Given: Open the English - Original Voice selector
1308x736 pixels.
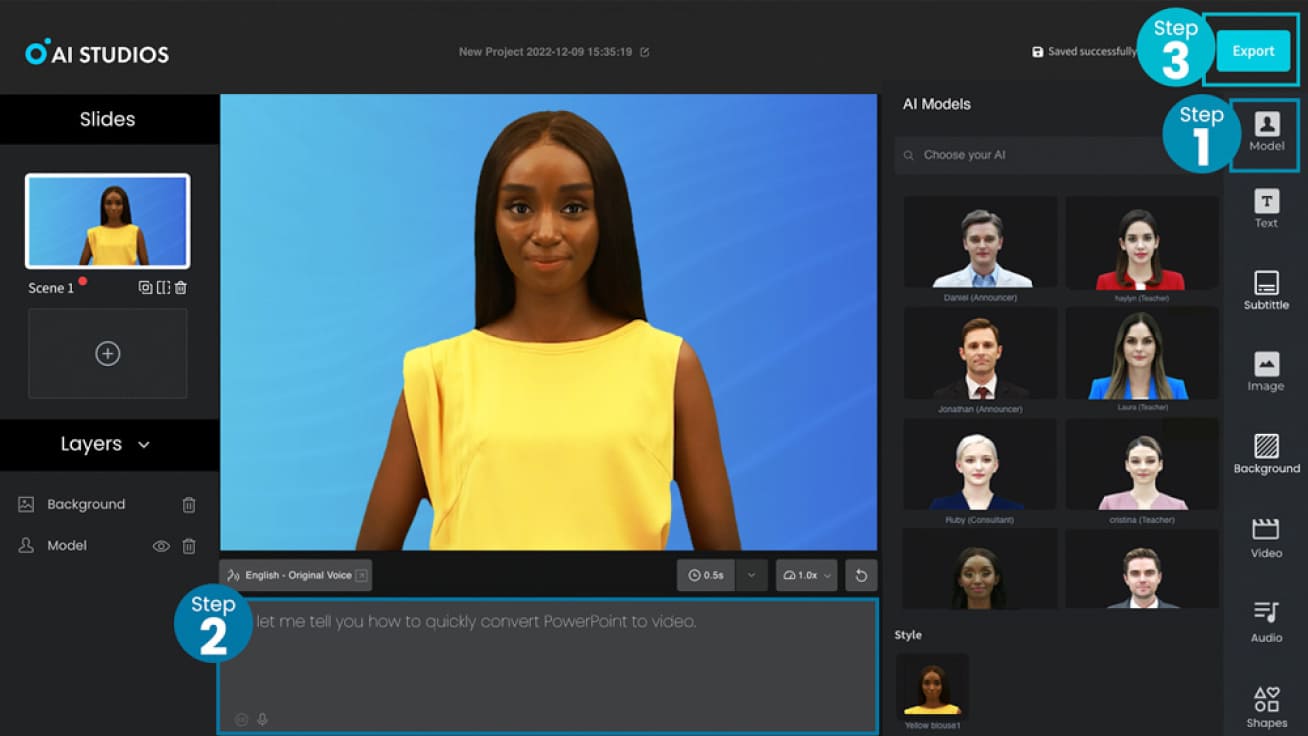Looking at the screenshot, I should tap(293, 575).
